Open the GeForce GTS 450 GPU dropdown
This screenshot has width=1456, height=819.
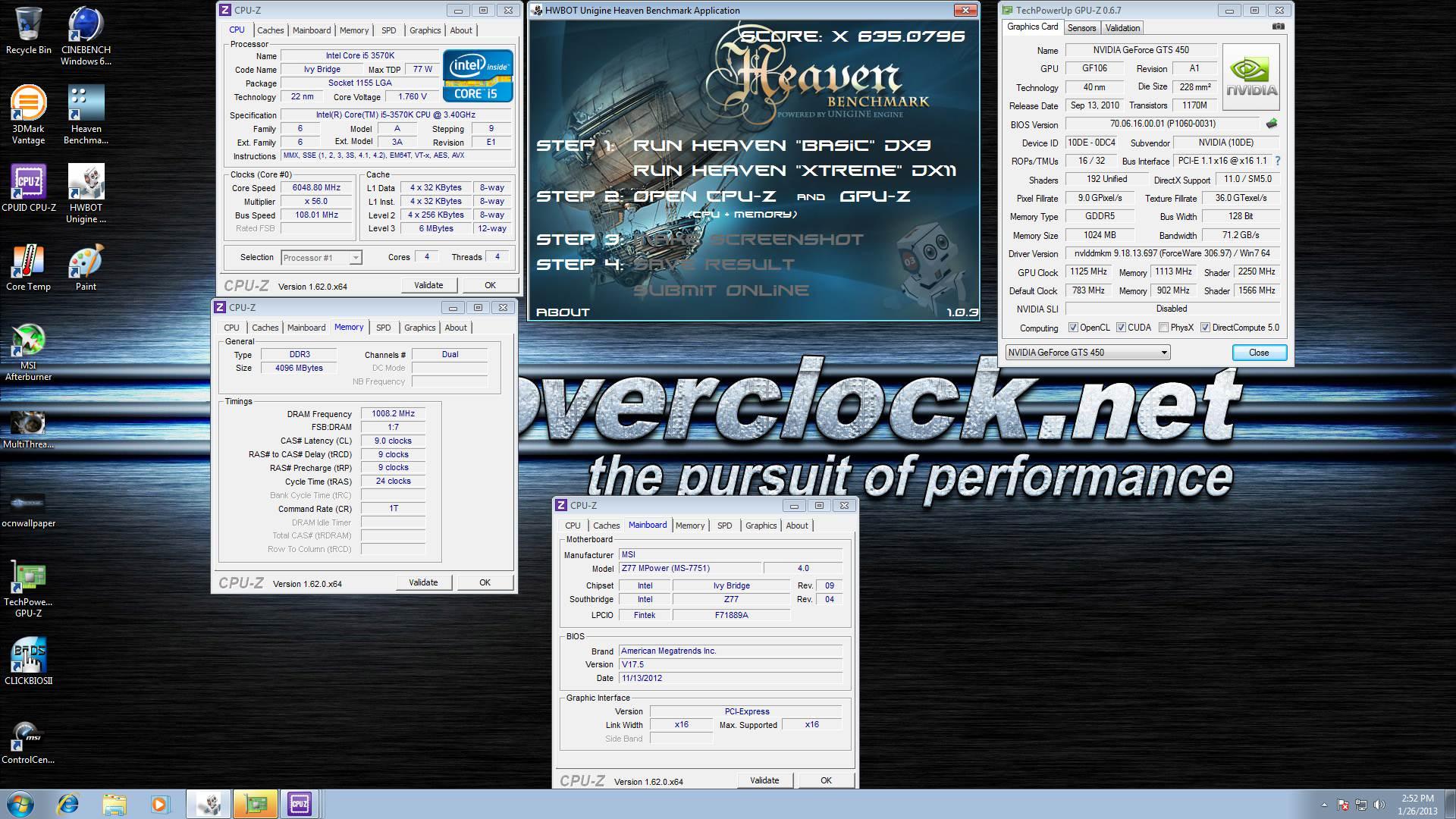[x=1087, y=353]
